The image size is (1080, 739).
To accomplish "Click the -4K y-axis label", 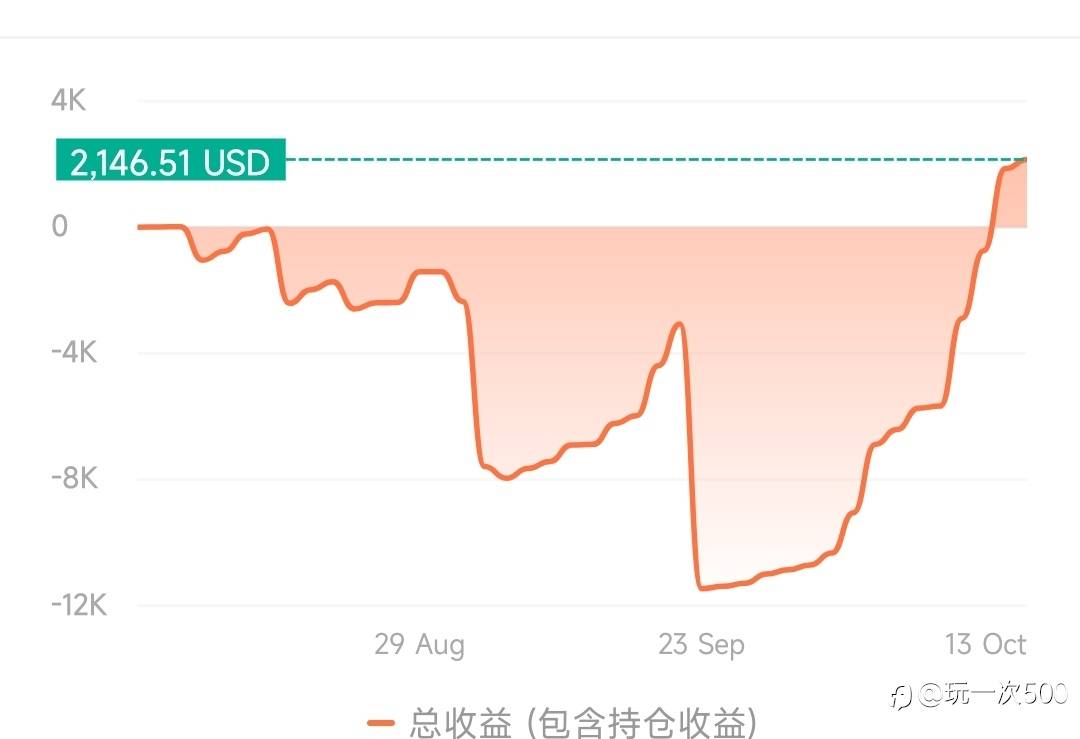I will (74, 353).
